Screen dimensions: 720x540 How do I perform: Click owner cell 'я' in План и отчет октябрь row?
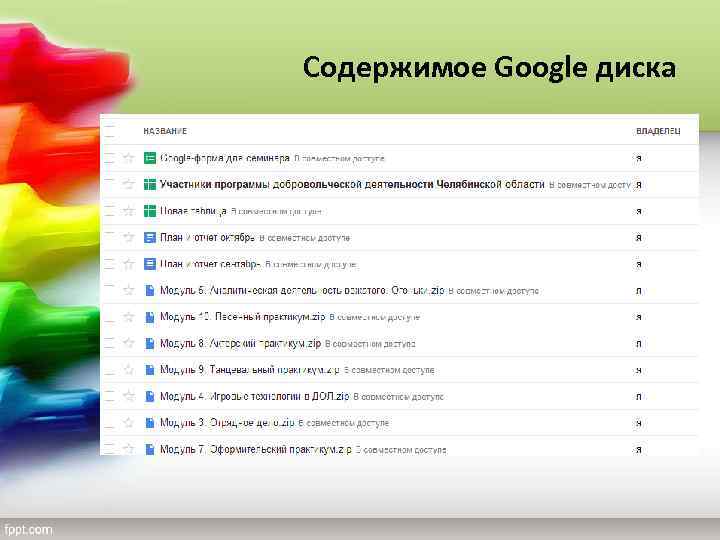tap(639, 238)
